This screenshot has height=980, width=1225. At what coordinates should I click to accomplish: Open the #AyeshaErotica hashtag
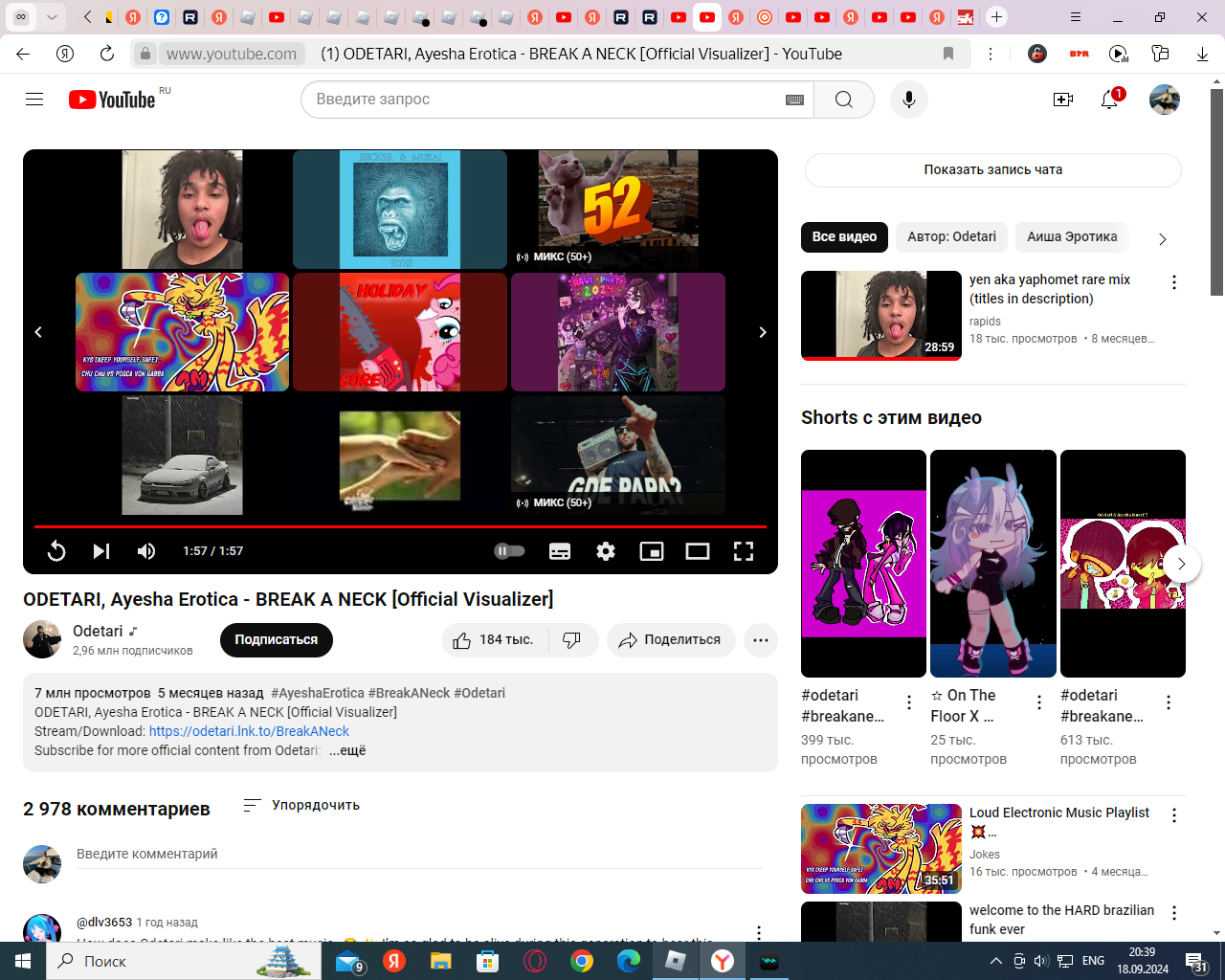point(318,693)
